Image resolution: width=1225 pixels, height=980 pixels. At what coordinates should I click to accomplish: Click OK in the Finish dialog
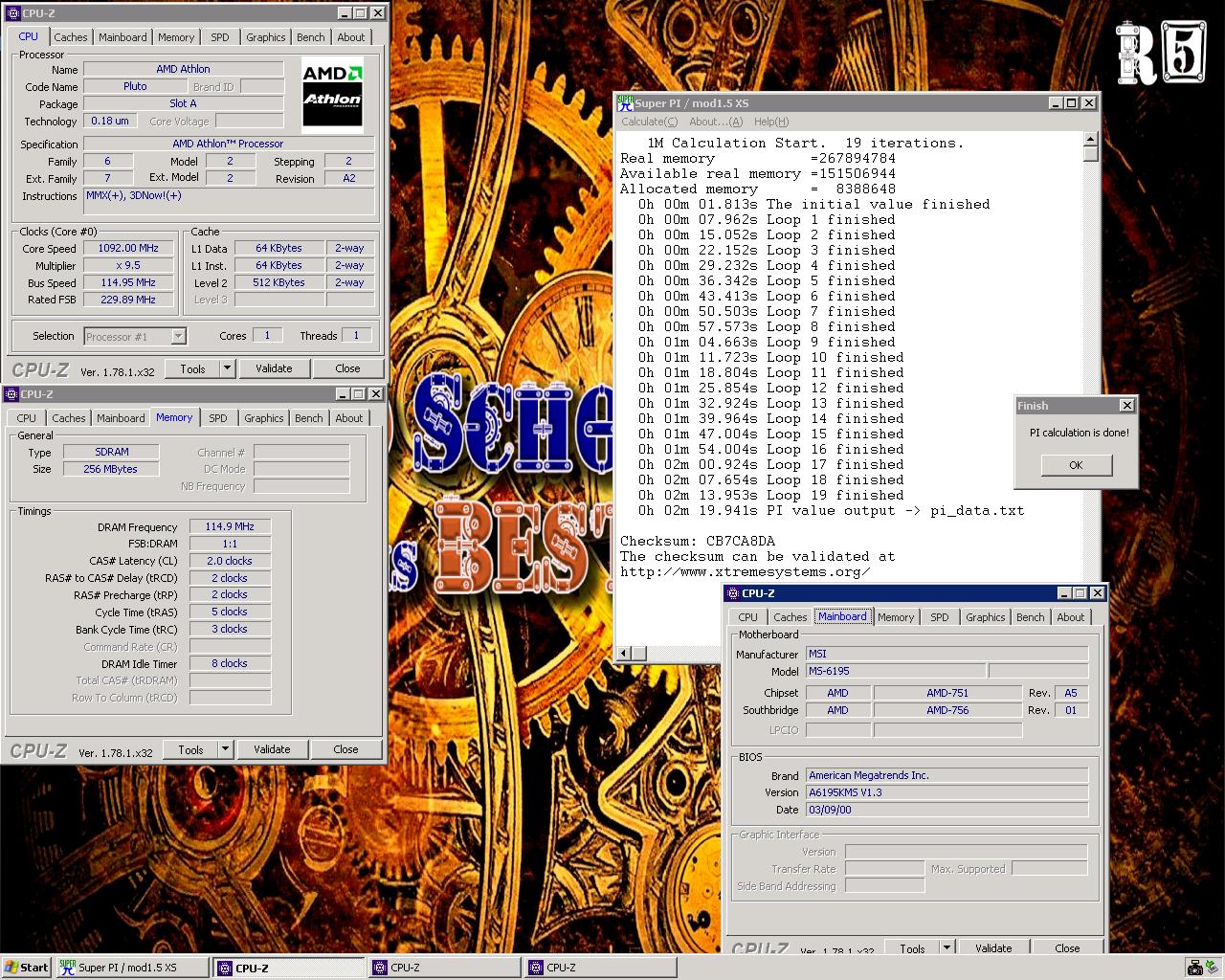point(1076,465)
